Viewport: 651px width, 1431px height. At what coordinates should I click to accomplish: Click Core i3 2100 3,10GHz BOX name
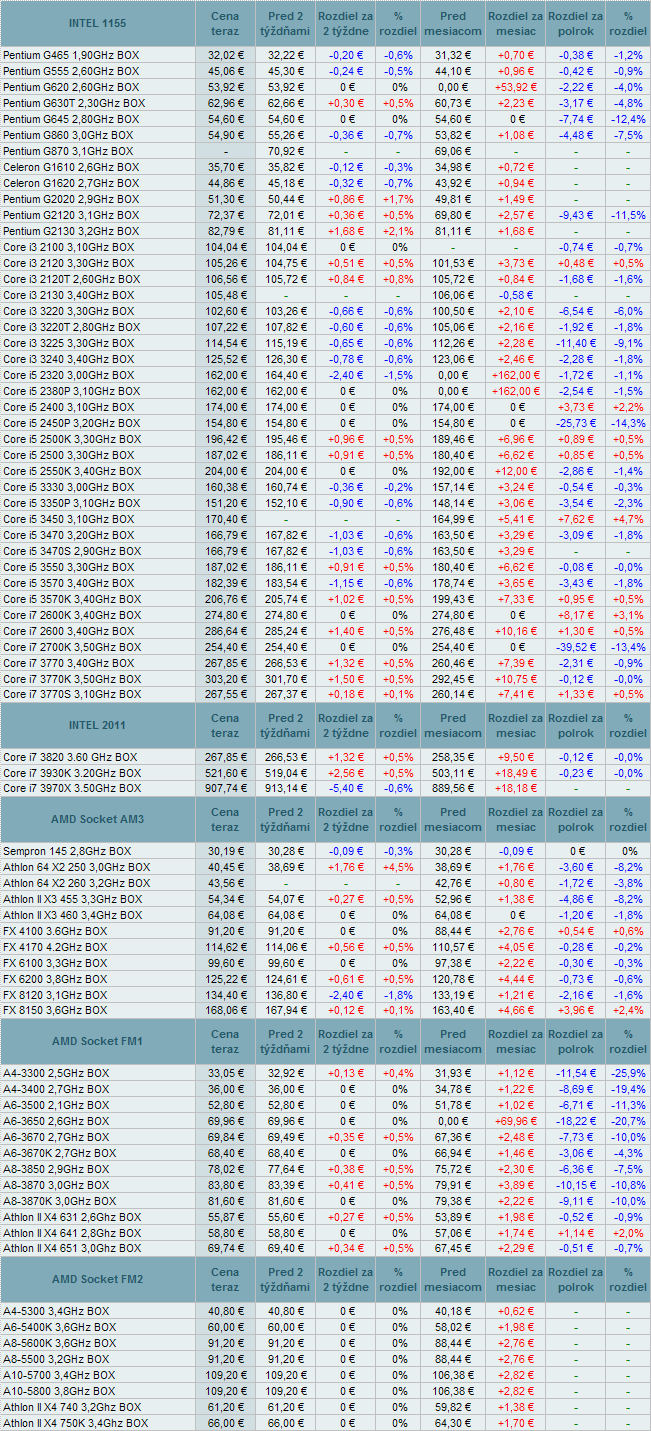(x=70, y=247)
